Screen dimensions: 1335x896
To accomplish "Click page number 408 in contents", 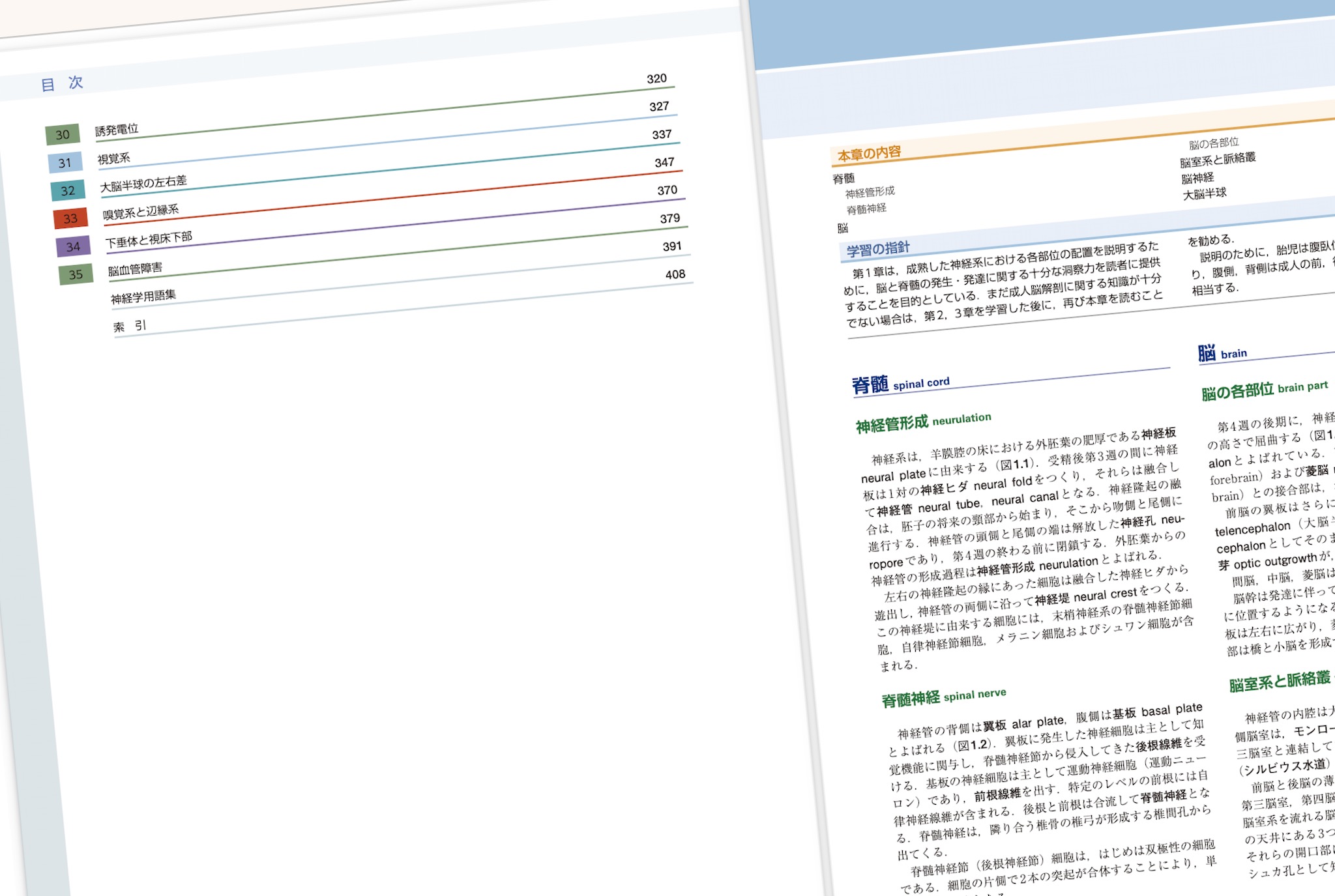I will click(675, 274).
